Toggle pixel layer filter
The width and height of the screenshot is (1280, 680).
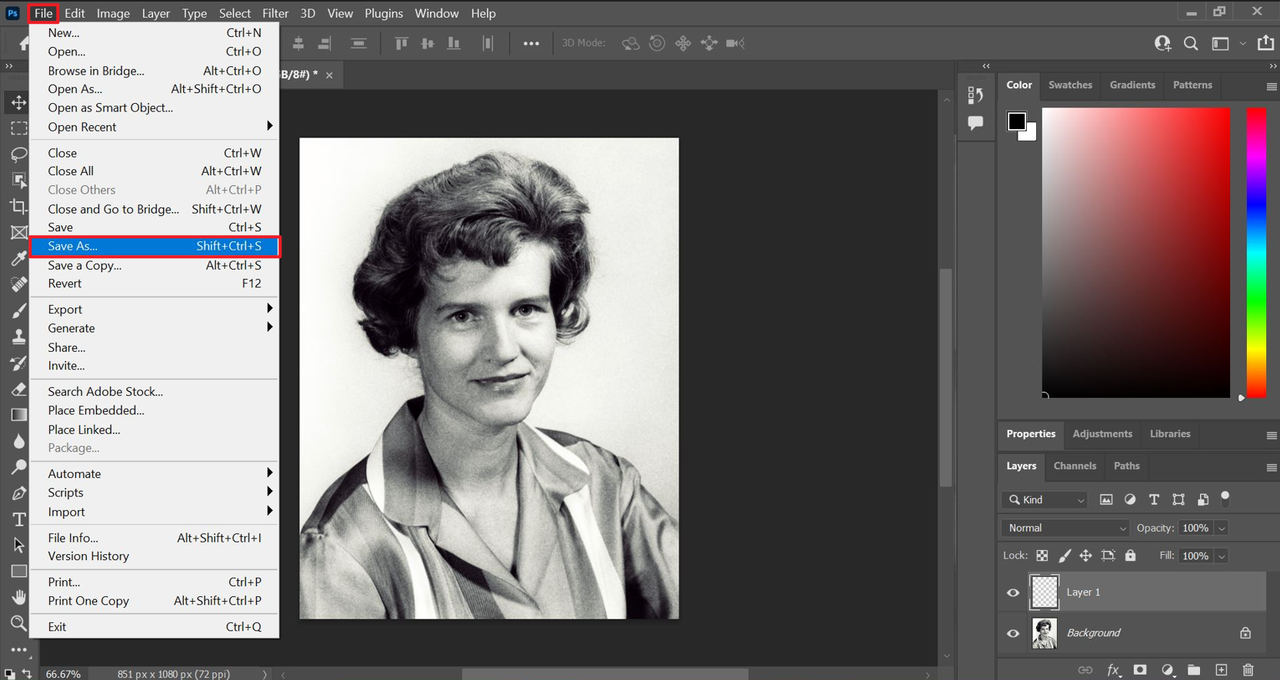pyautogui.click(x=1106, y=500)
